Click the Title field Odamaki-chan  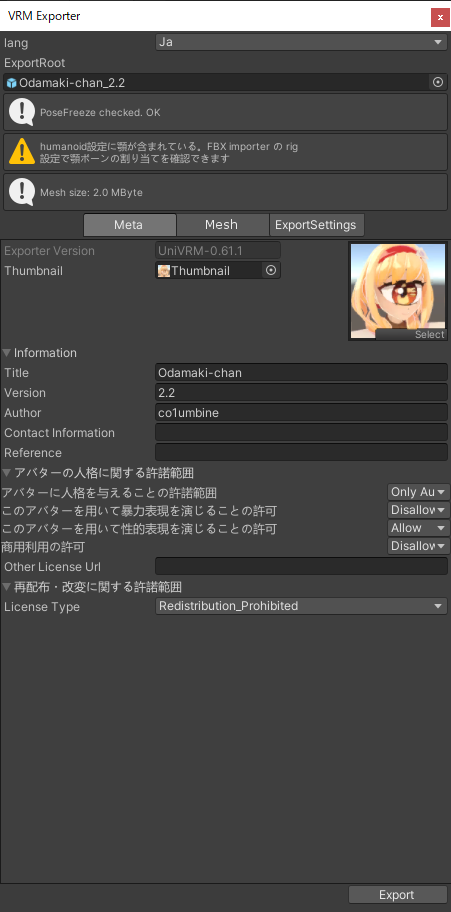tap(301, 373)
